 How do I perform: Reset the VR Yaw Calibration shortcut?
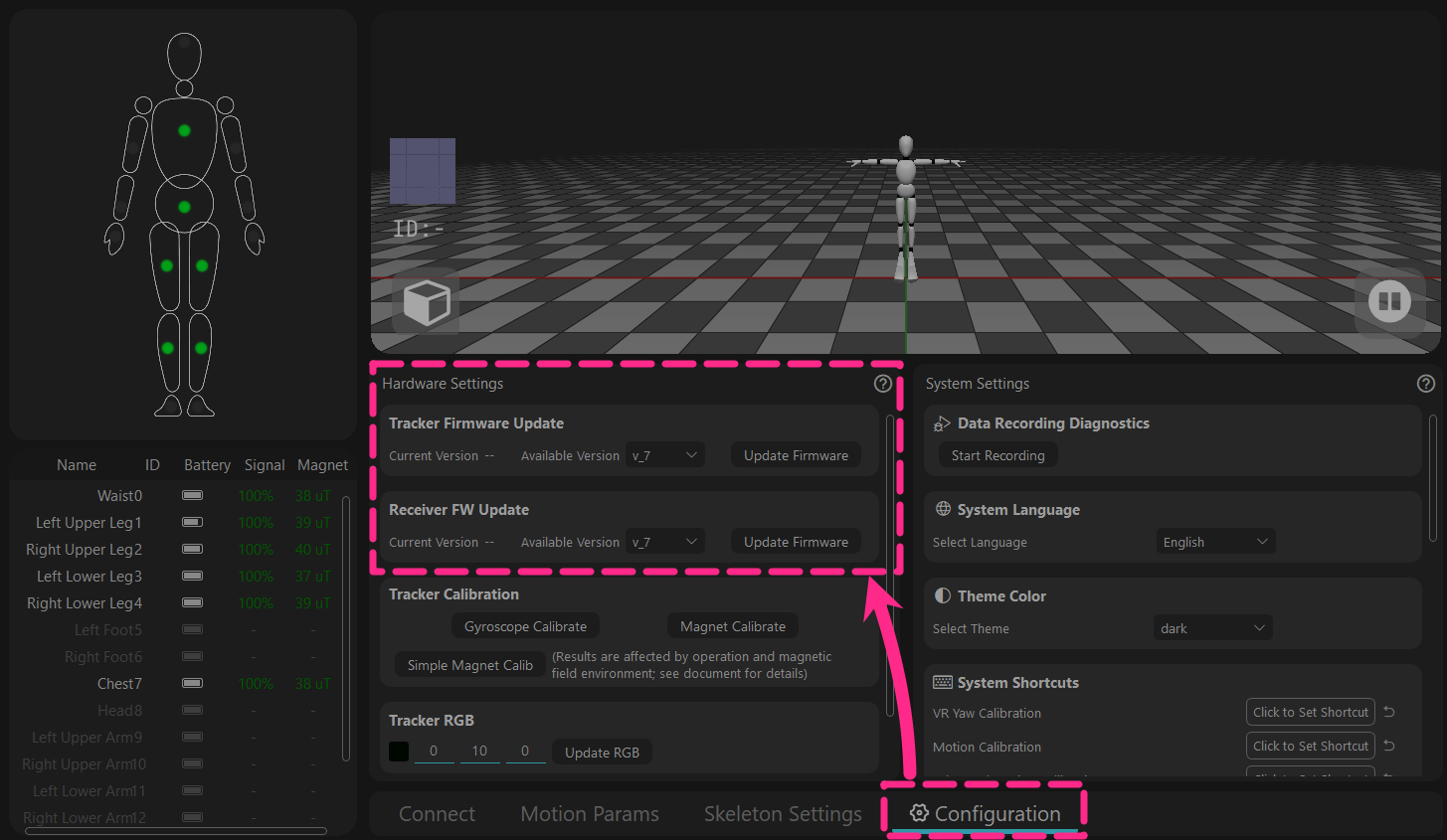(1389, 713)
